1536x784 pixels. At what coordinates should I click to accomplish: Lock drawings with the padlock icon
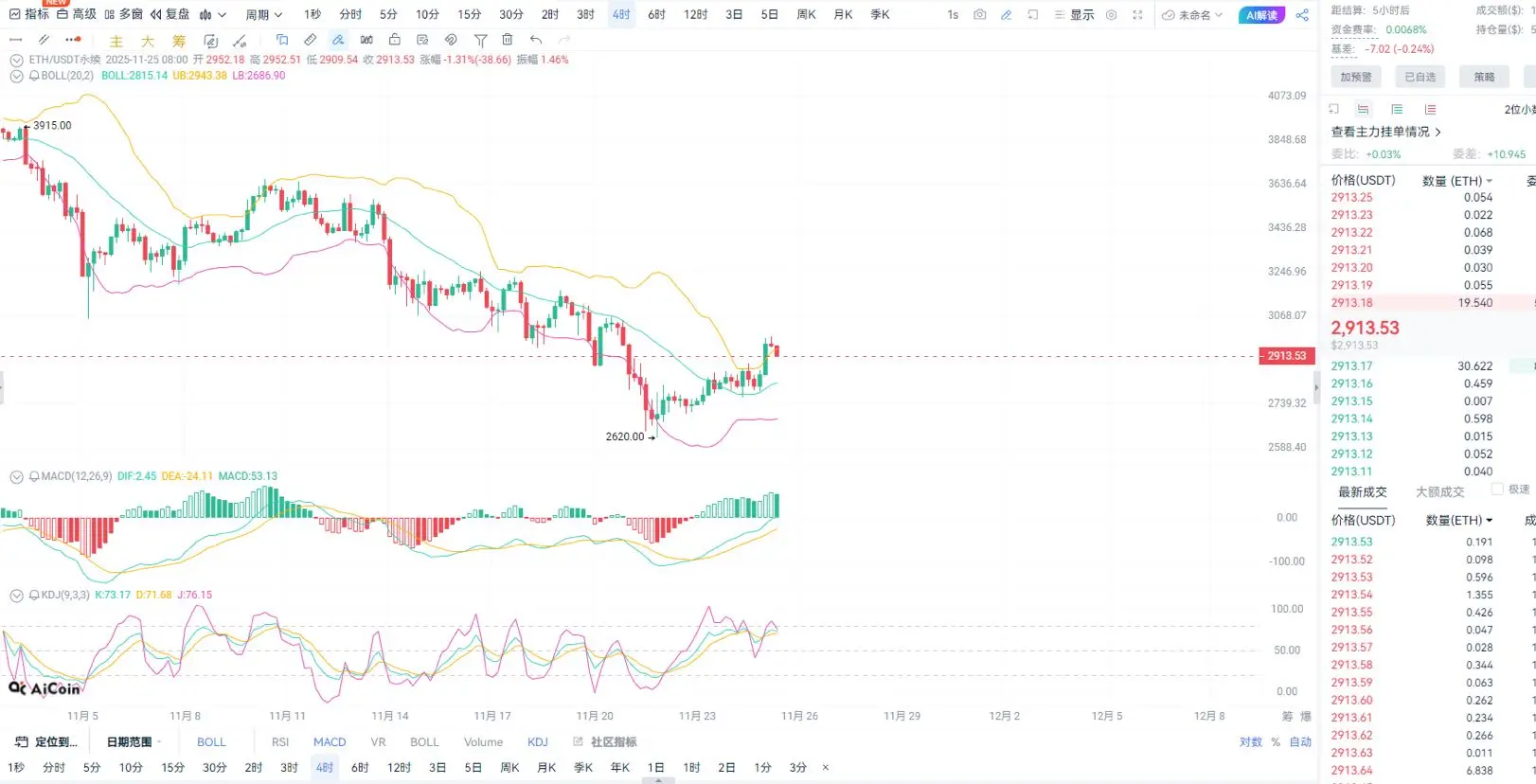pyautogui.click(x=395, y=40)
